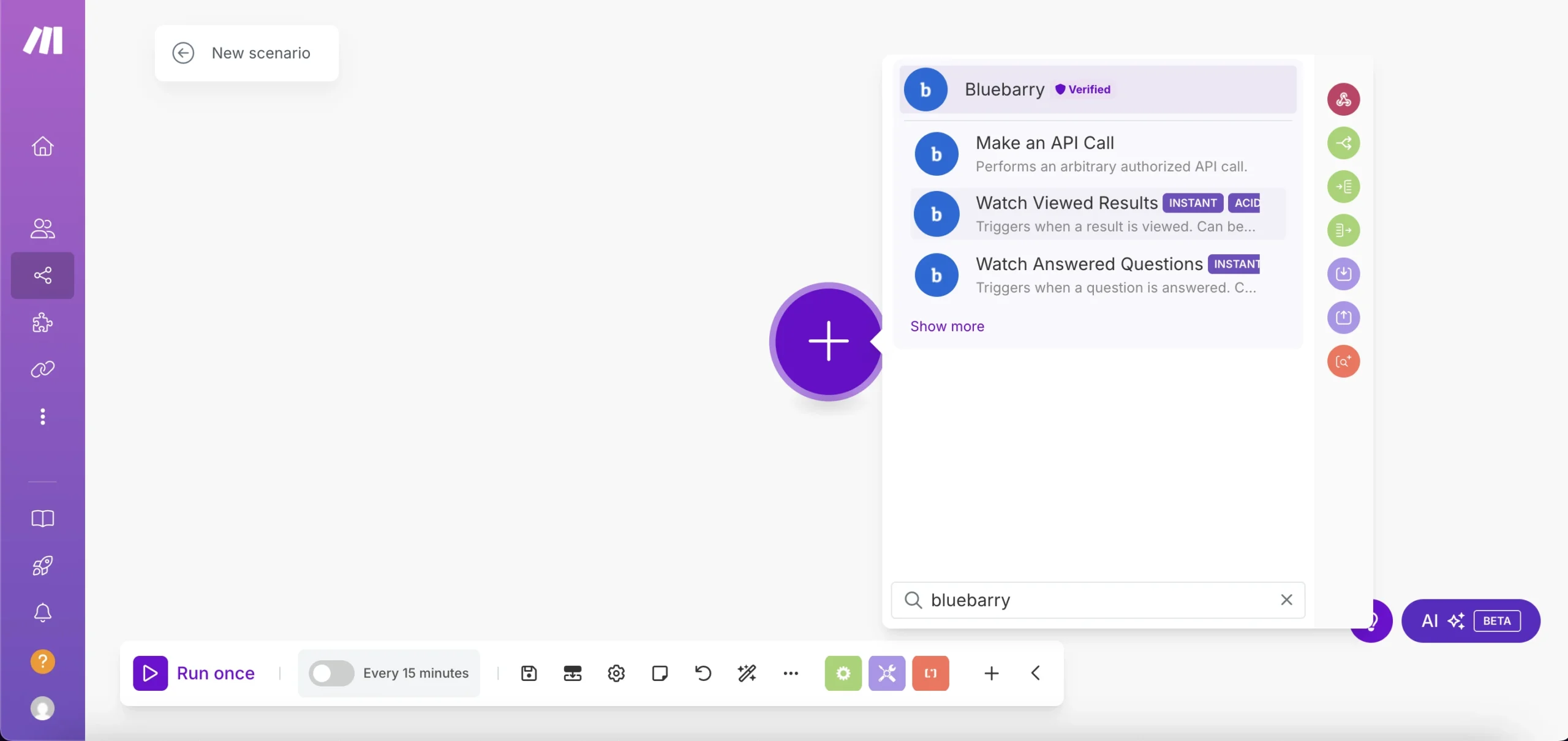Viewport: 1568px width, 741px height.
Task: Open the Connections link icon
Action: [43, 369]
